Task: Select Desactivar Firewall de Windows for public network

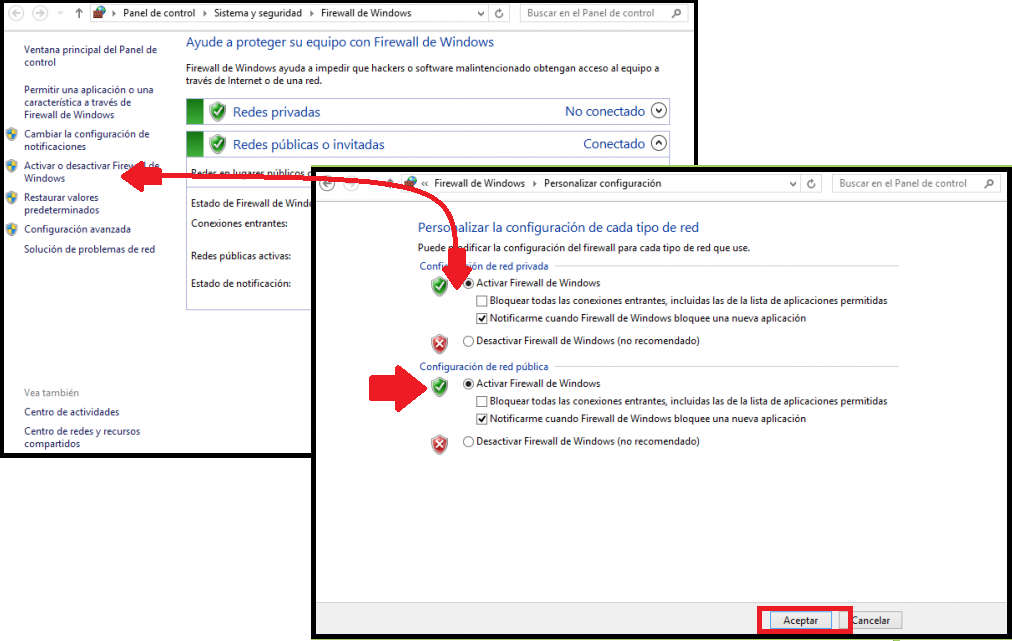Action: point(469,442)
